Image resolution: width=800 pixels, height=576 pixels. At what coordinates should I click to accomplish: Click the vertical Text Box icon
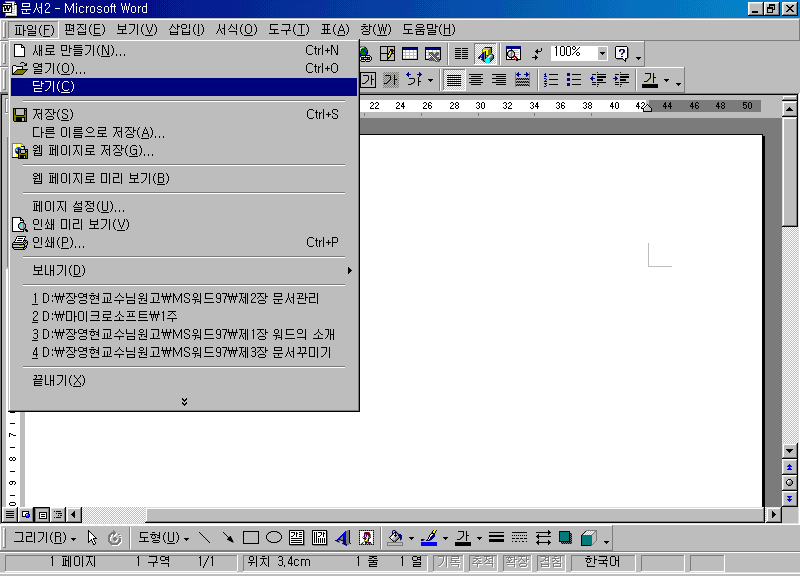tap(319, 538)
